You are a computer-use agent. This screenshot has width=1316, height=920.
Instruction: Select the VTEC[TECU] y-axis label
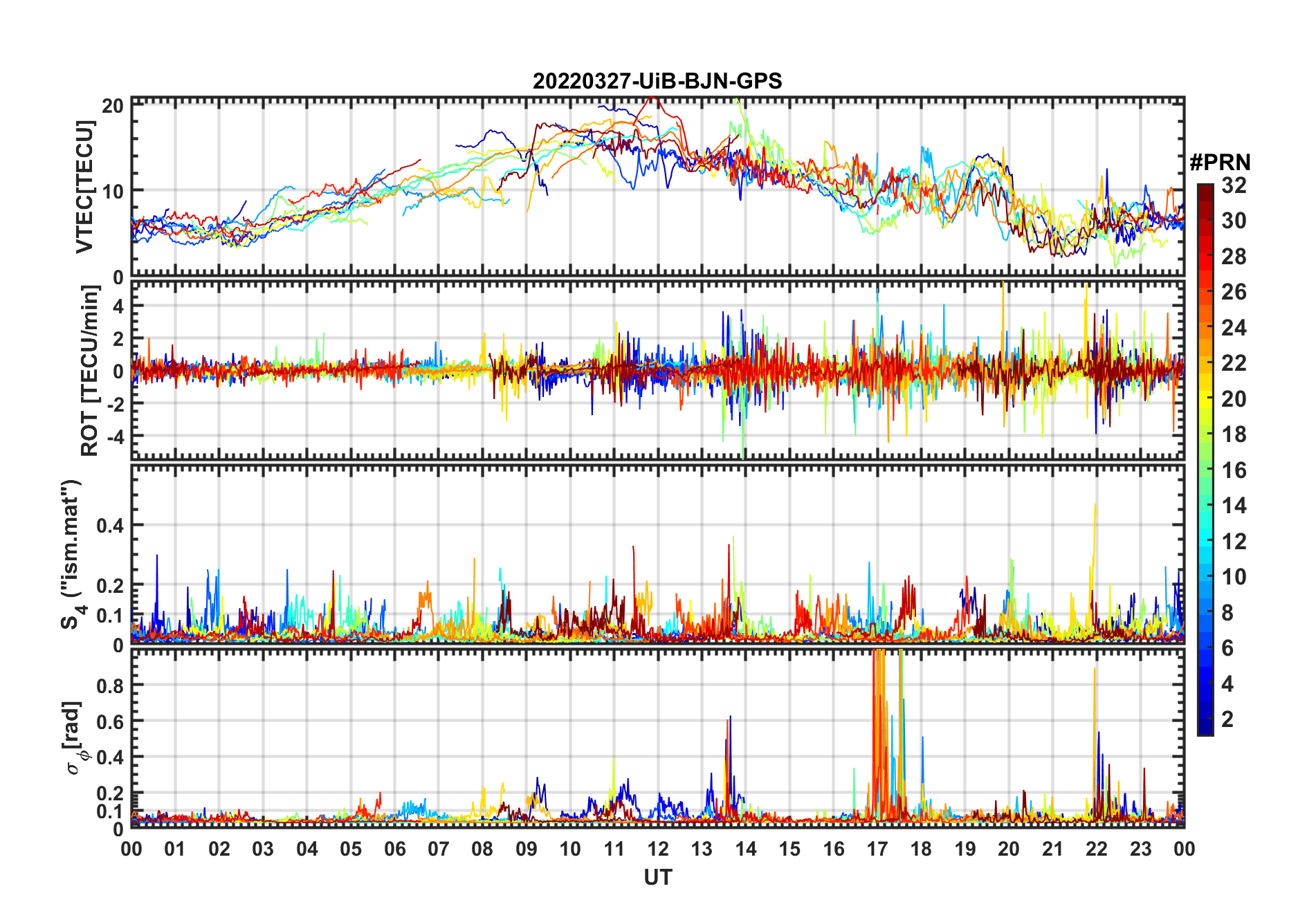pos(84,187)
